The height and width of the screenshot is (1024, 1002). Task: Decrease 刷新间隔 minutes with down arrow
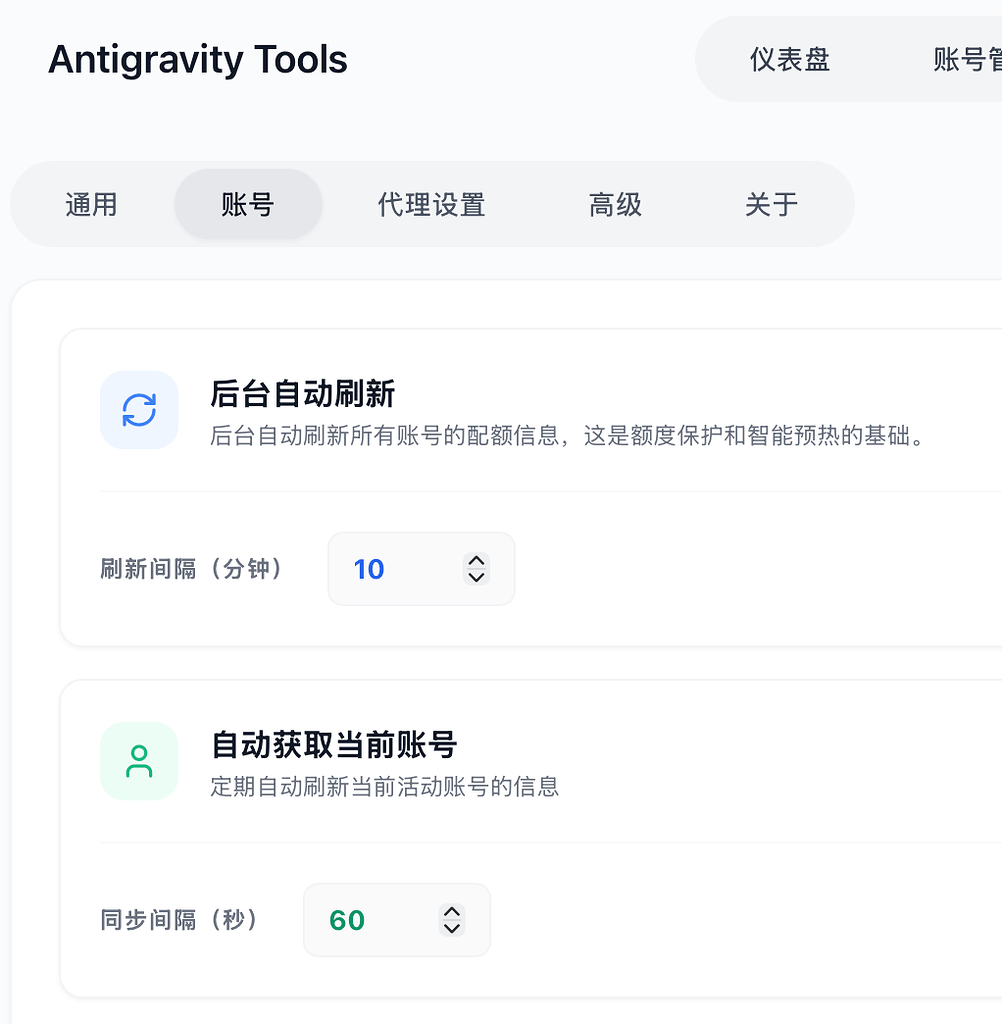pyautogui.click(x=477, y=577)
